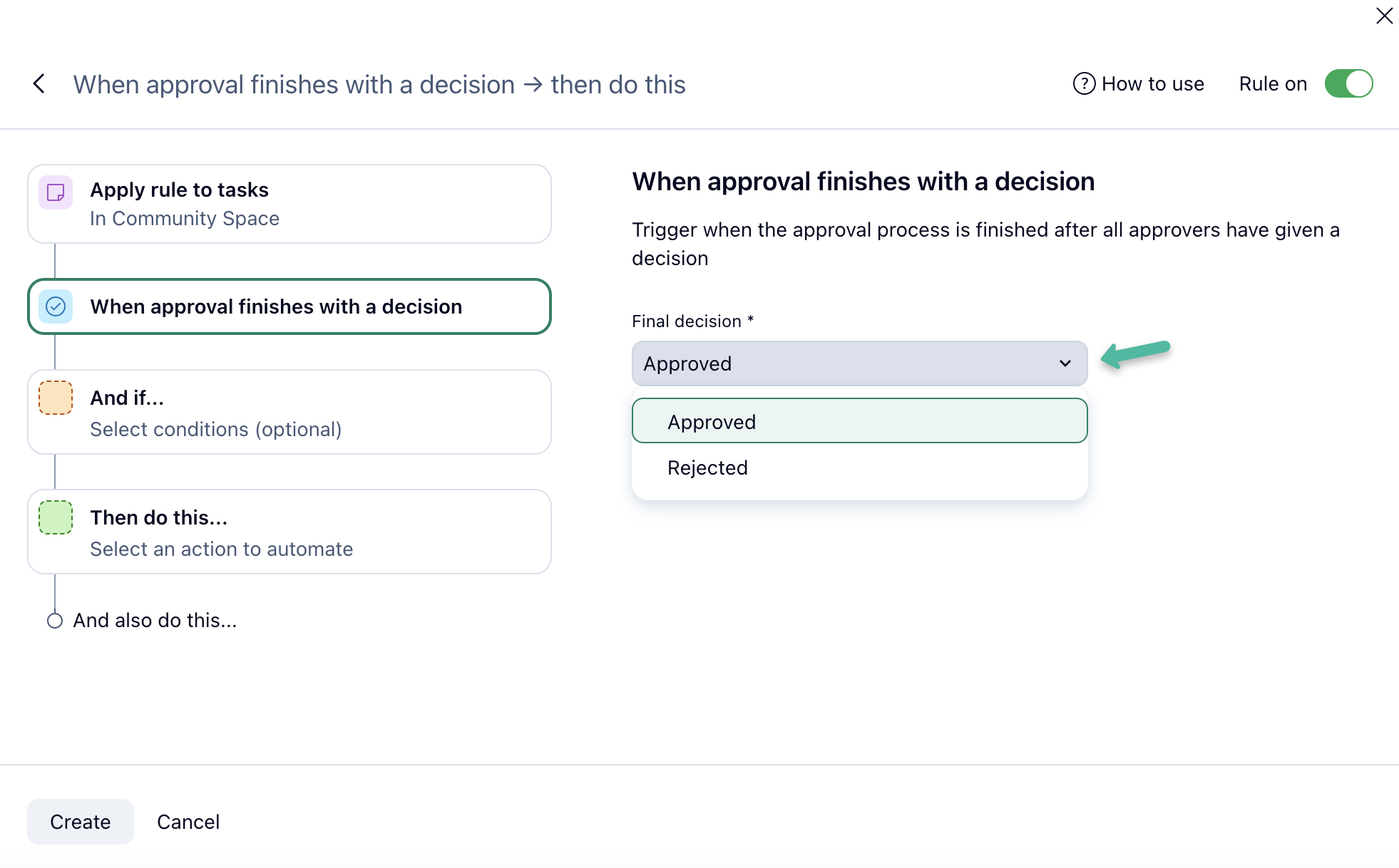
Task: Open How to use link
Action: pos(1152,84)
